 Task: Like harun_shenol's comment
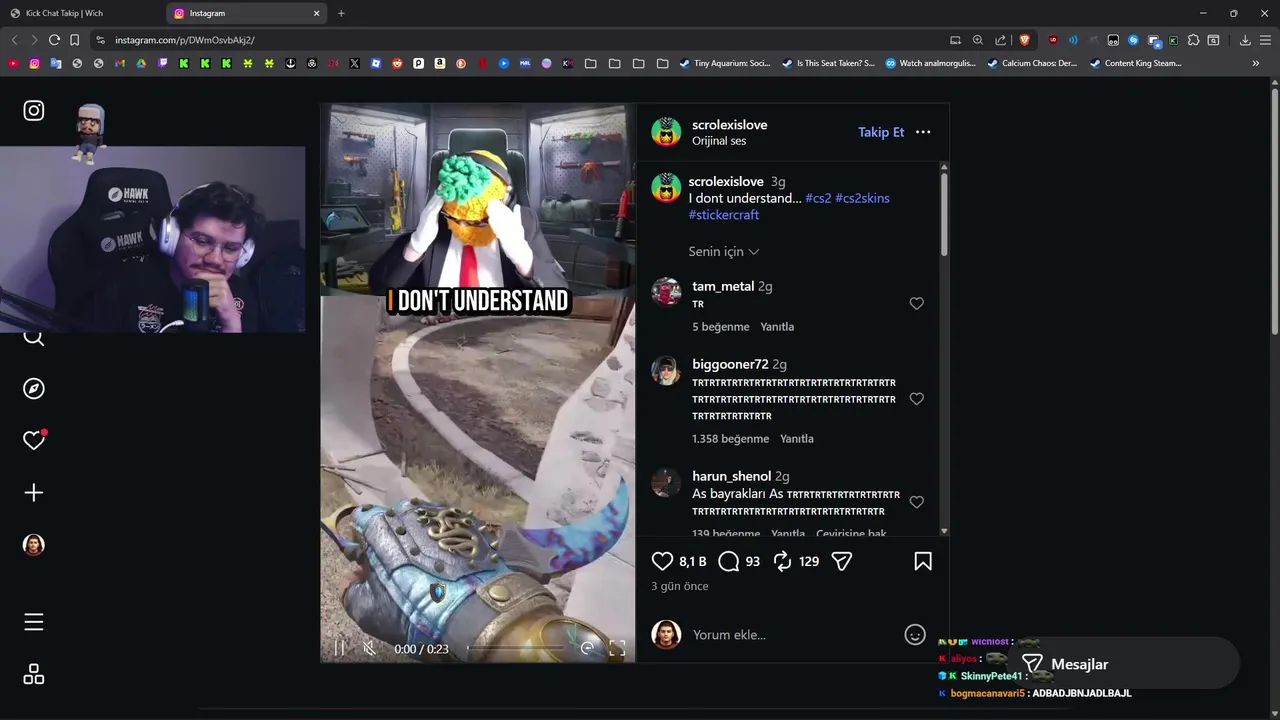(x=916, y=502)
